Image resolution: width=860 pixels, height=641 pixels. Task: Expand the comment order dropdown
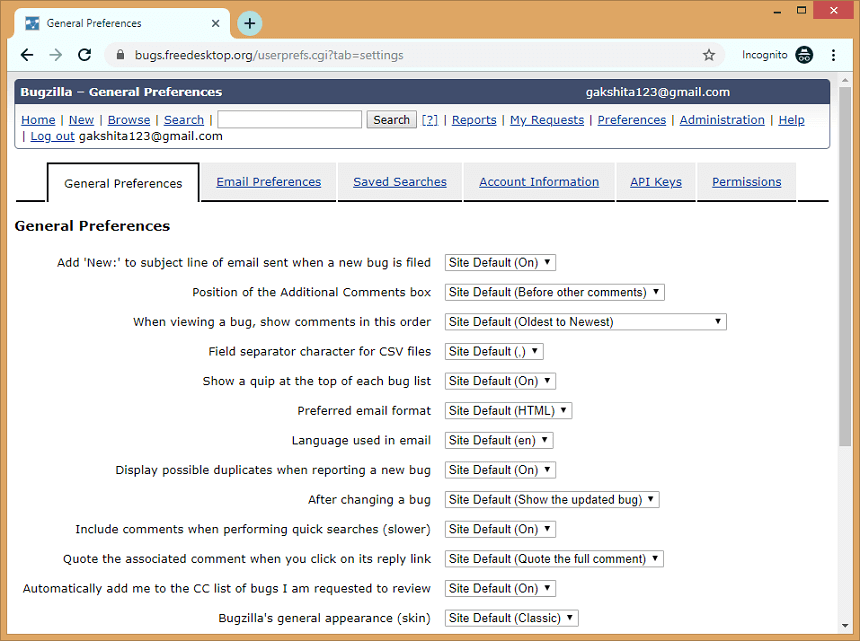point(586,322)
